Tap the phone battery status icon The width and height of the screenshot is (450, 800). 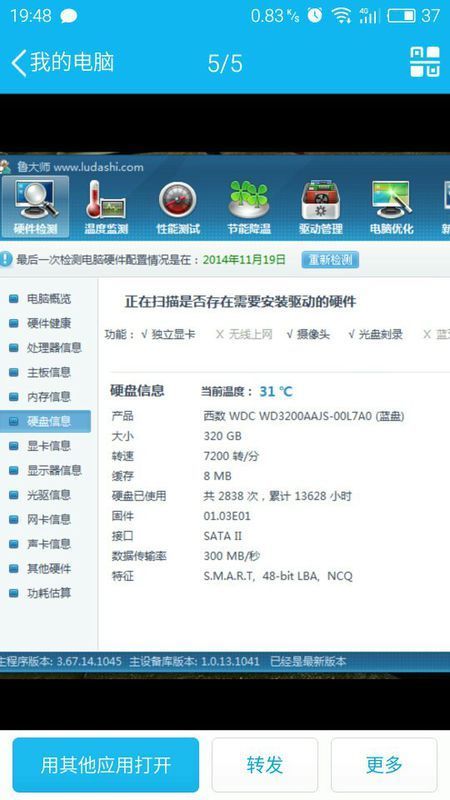(x=401, y=16)
